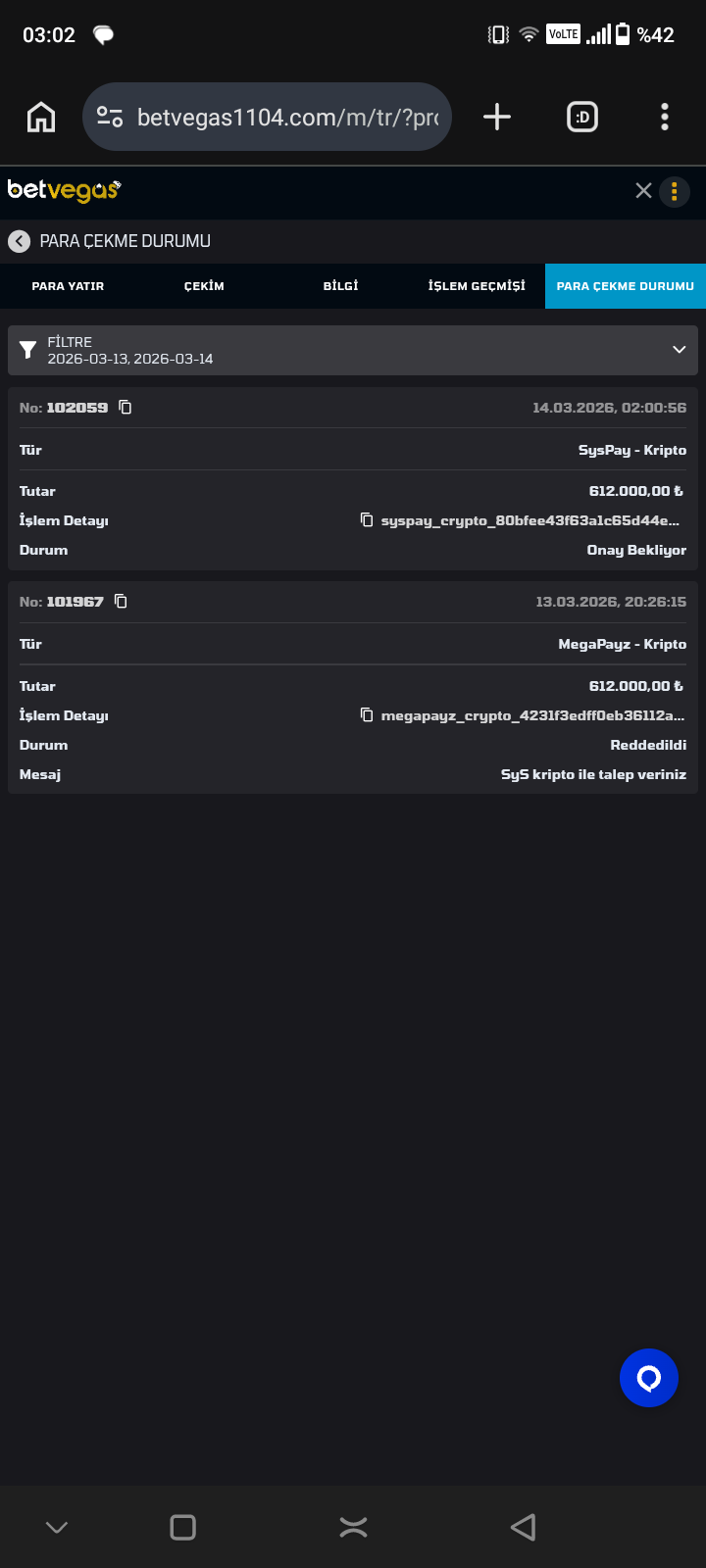This screenshot has width=706, height=1568.
Task: Click the filter funnel icon
Action: click(28, 350)
